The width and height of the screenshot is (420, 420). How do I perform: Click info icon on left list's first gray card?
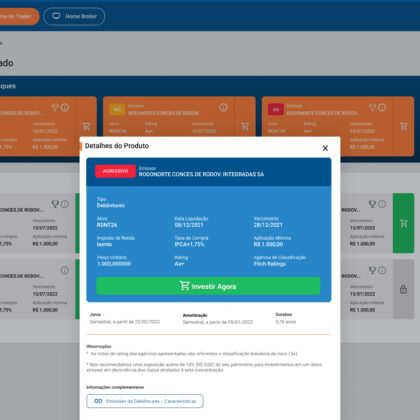[x=65, y=204]
